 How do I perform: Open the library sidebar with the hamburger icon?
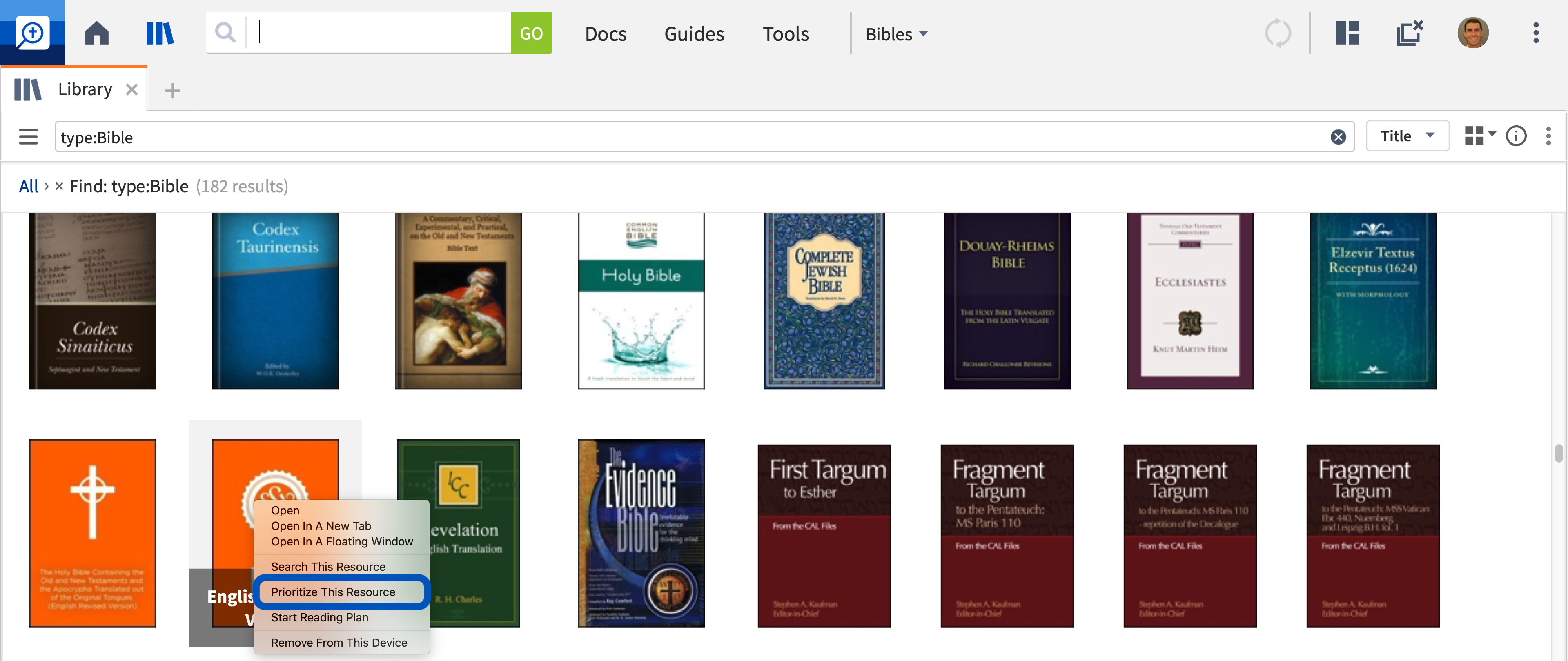point(28,137)
